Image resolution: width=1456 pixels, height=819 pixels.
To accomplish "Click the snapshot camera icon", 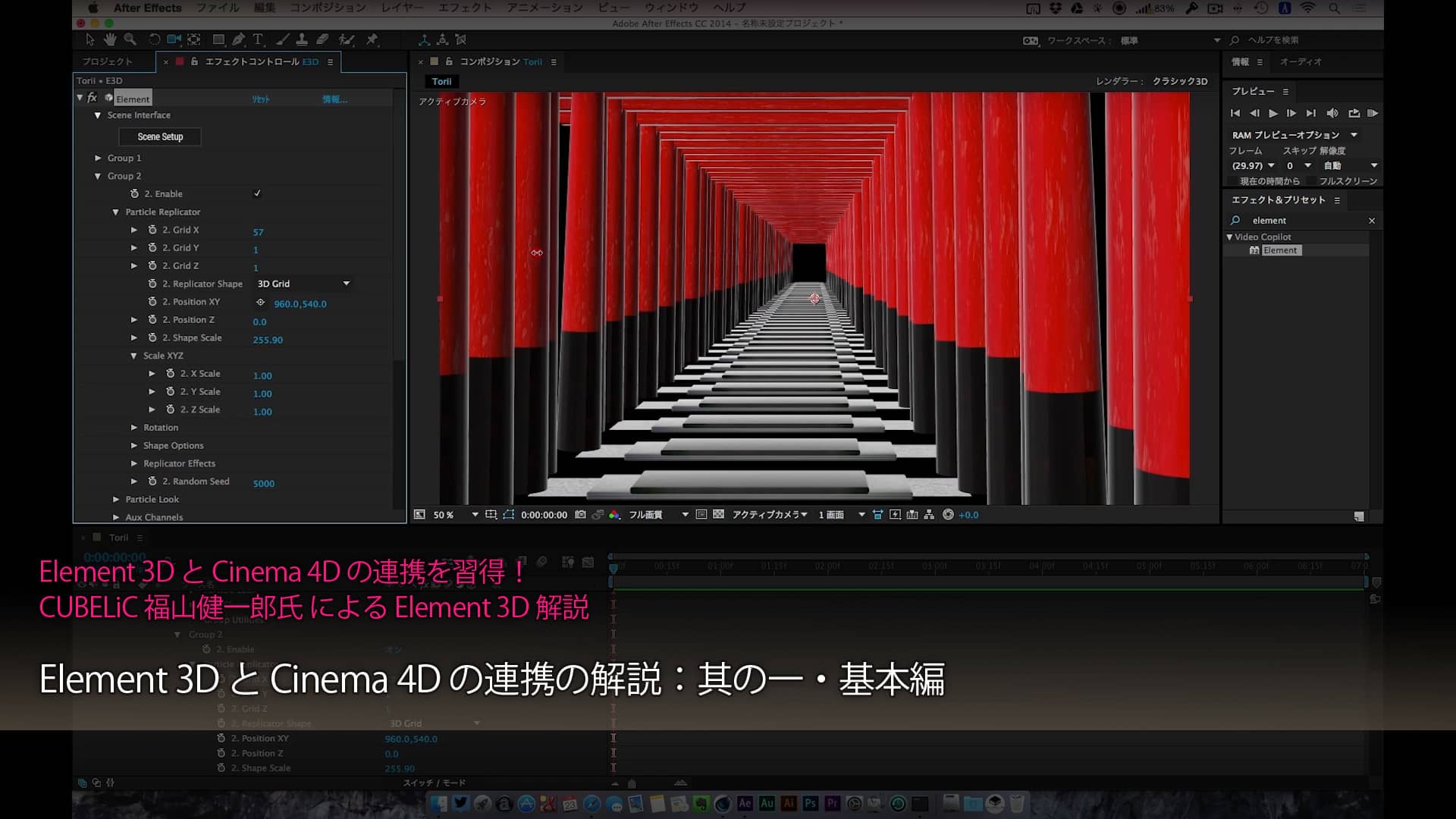I will 580,514.
